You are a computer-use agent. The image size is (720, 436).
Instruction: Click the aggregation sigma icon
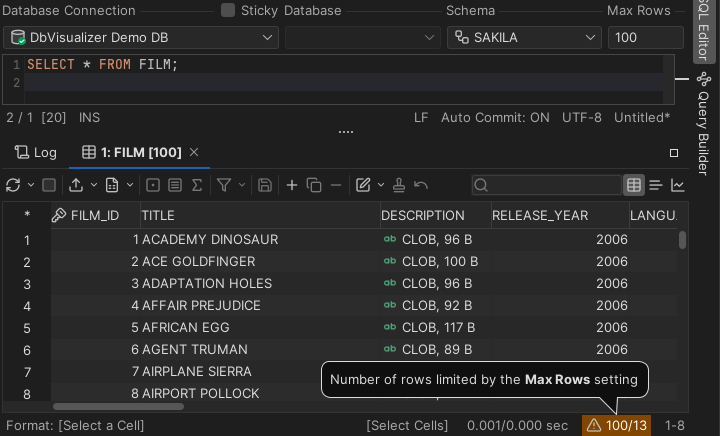(197, 185)
